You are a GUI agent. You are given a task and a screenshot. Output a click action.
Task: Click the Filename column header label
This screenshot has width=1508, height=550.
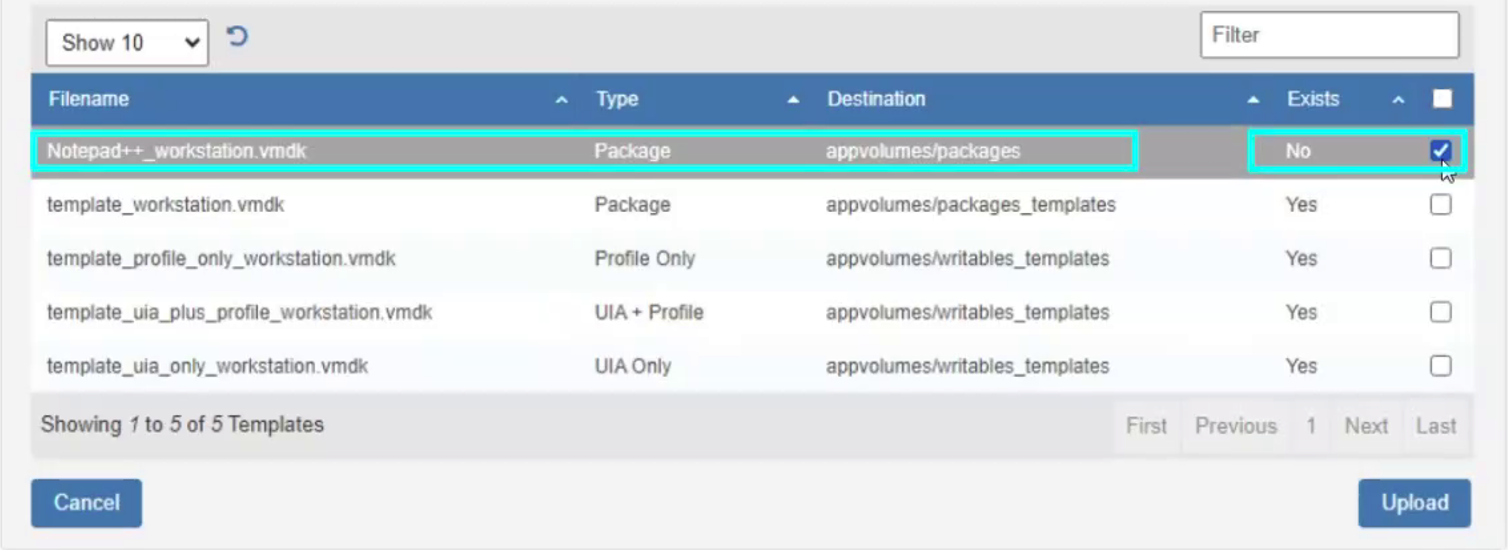pos(88,99)
